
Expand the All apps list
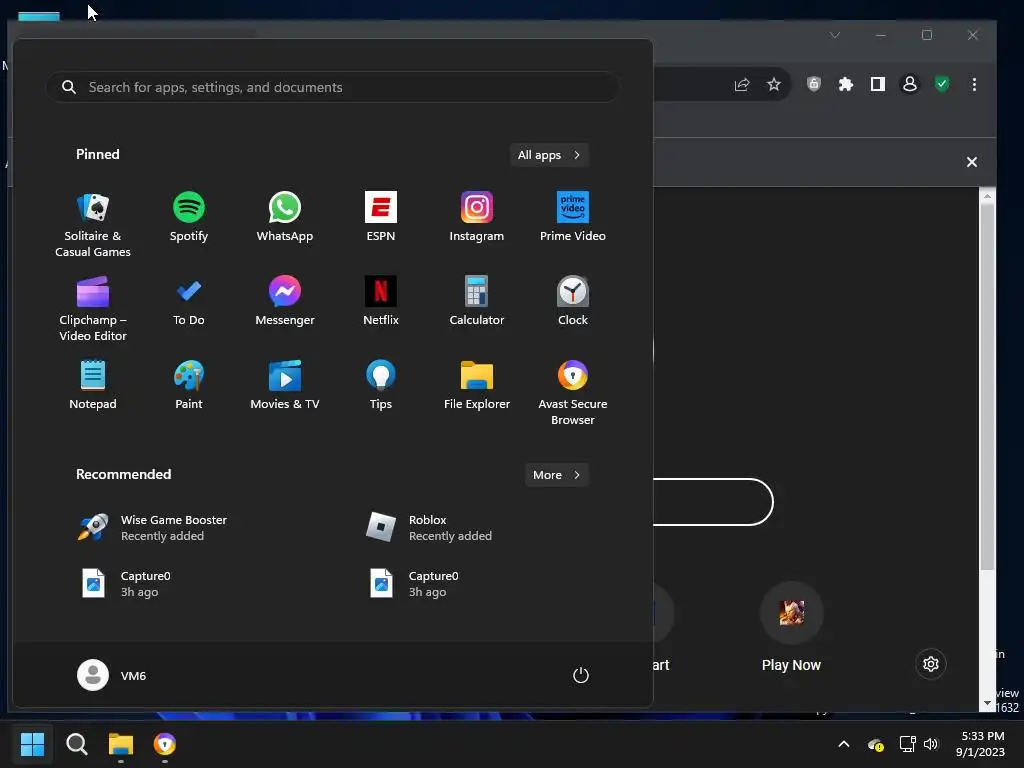pyautogui.click(x=549, y=155)
